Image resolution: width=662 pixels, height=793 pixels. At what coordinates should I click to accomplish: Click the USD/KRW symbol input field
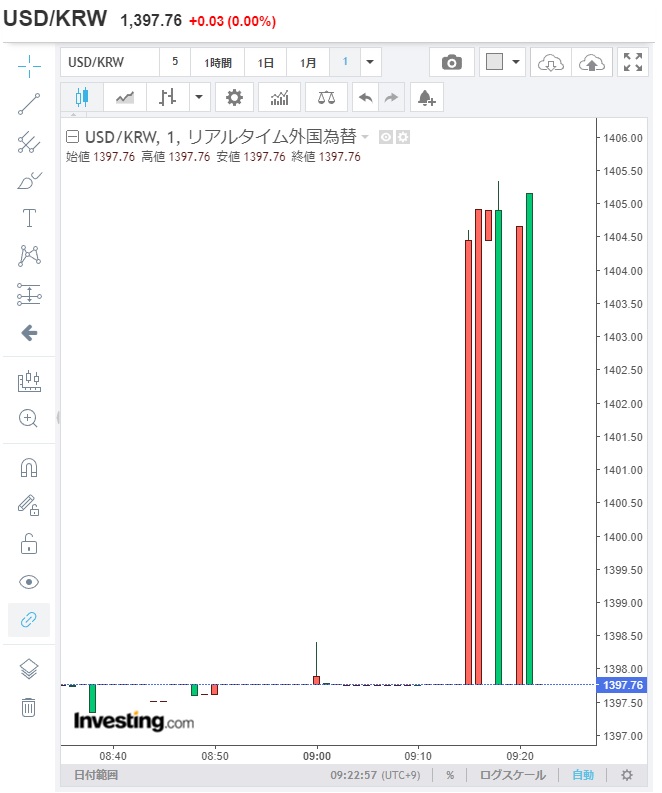110,62
